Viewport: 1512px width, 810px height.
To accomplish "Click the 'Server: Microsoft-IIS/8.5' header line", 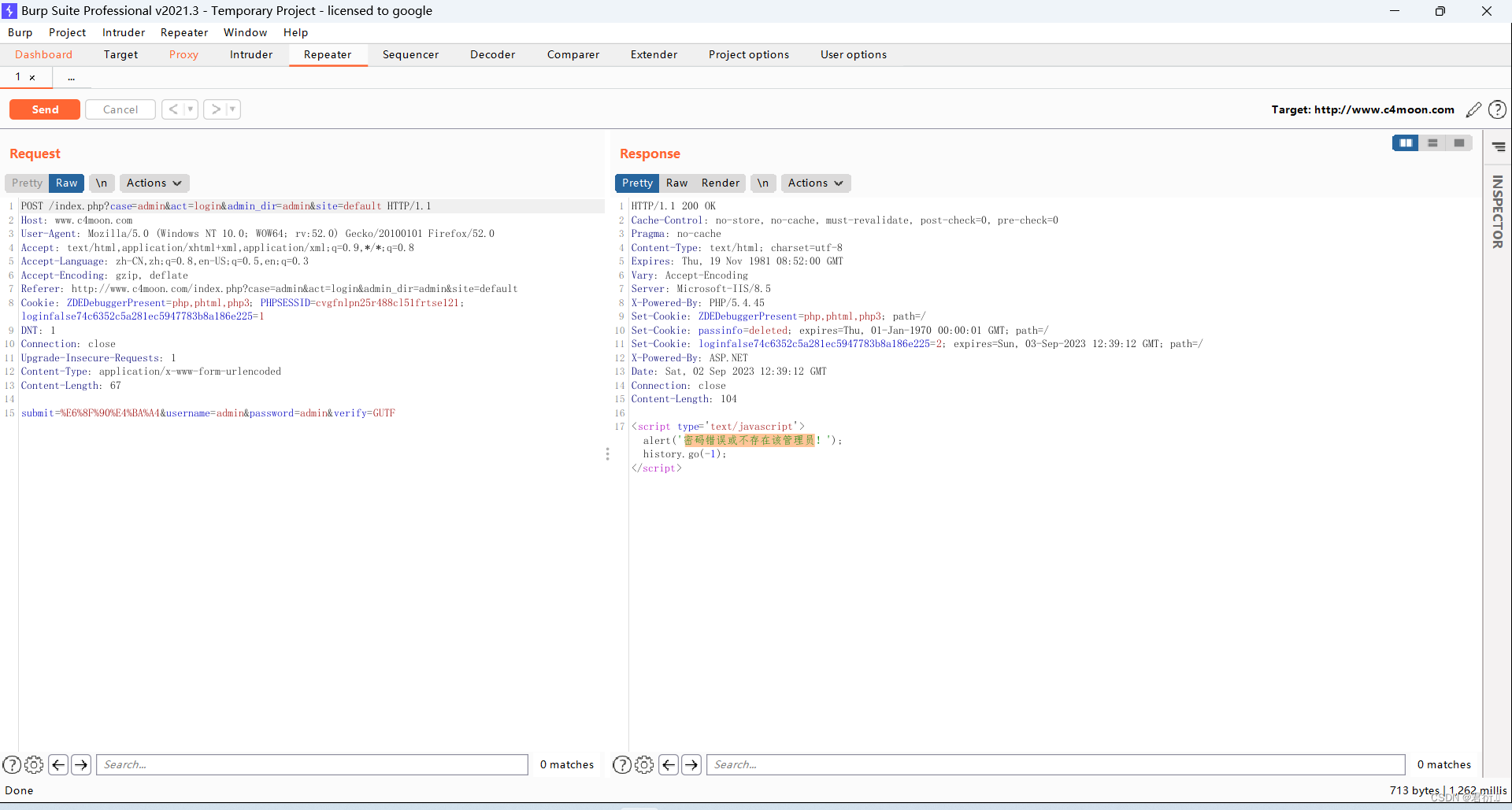I will click(701, 289).
